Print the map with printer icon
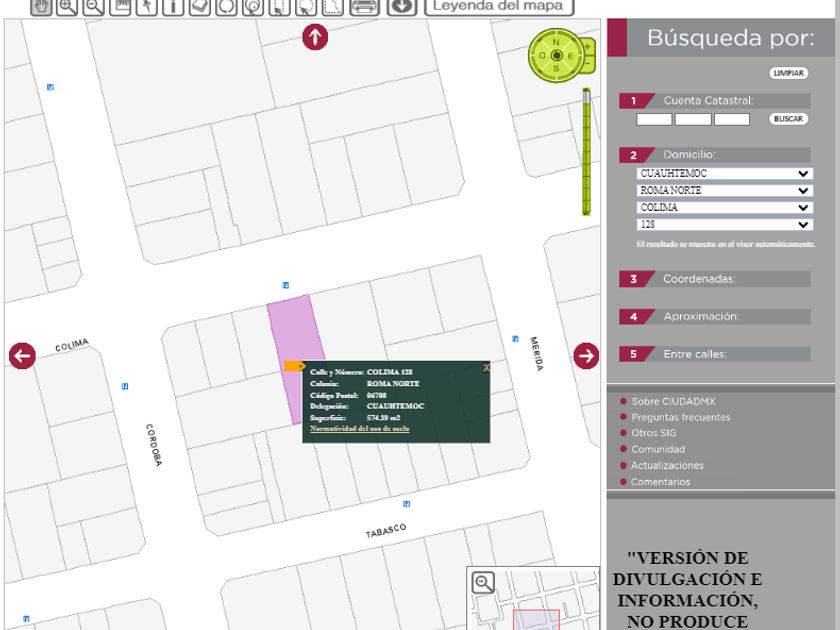Image resolution: width=840 pixels, height=630 pixels. coord(364,6)
